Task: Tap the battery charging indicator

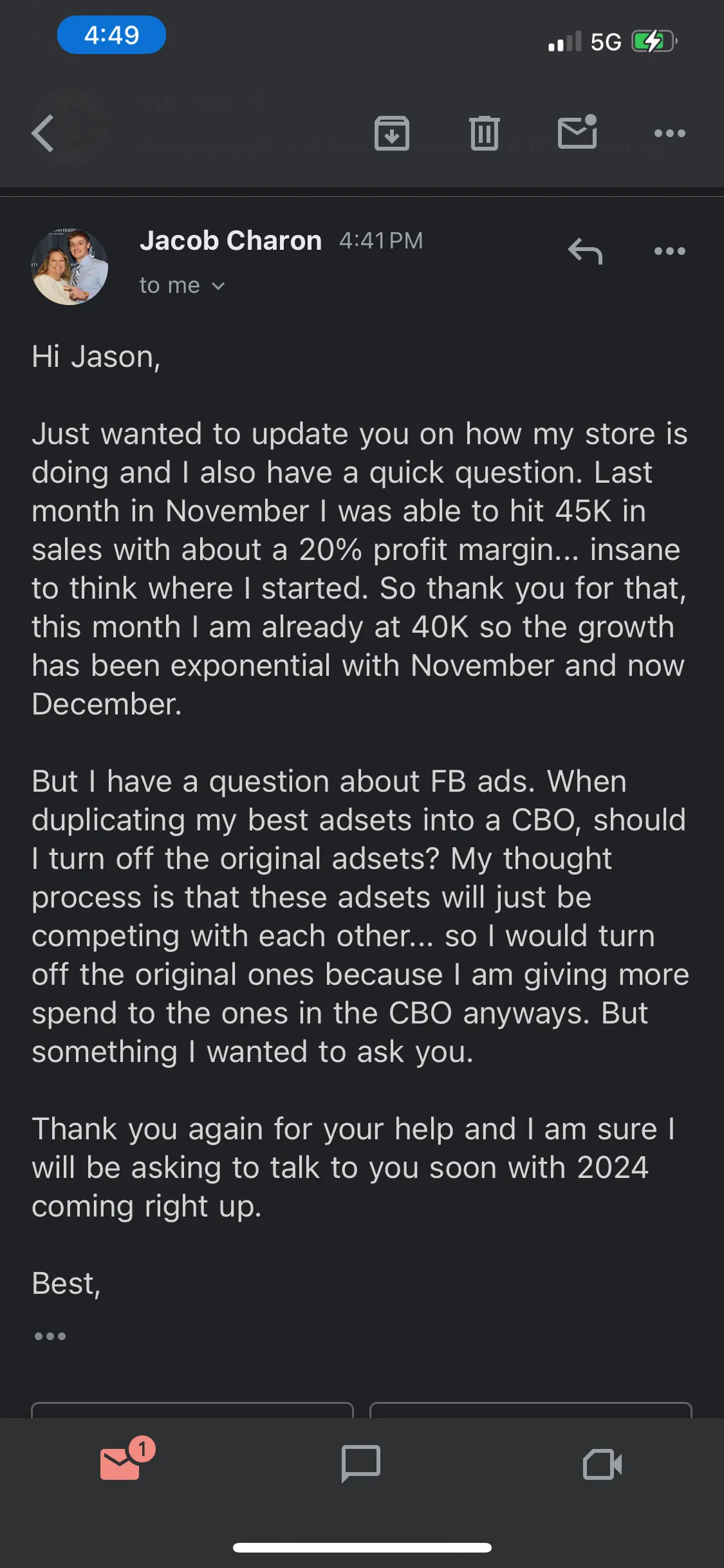Action: (654, 41)
